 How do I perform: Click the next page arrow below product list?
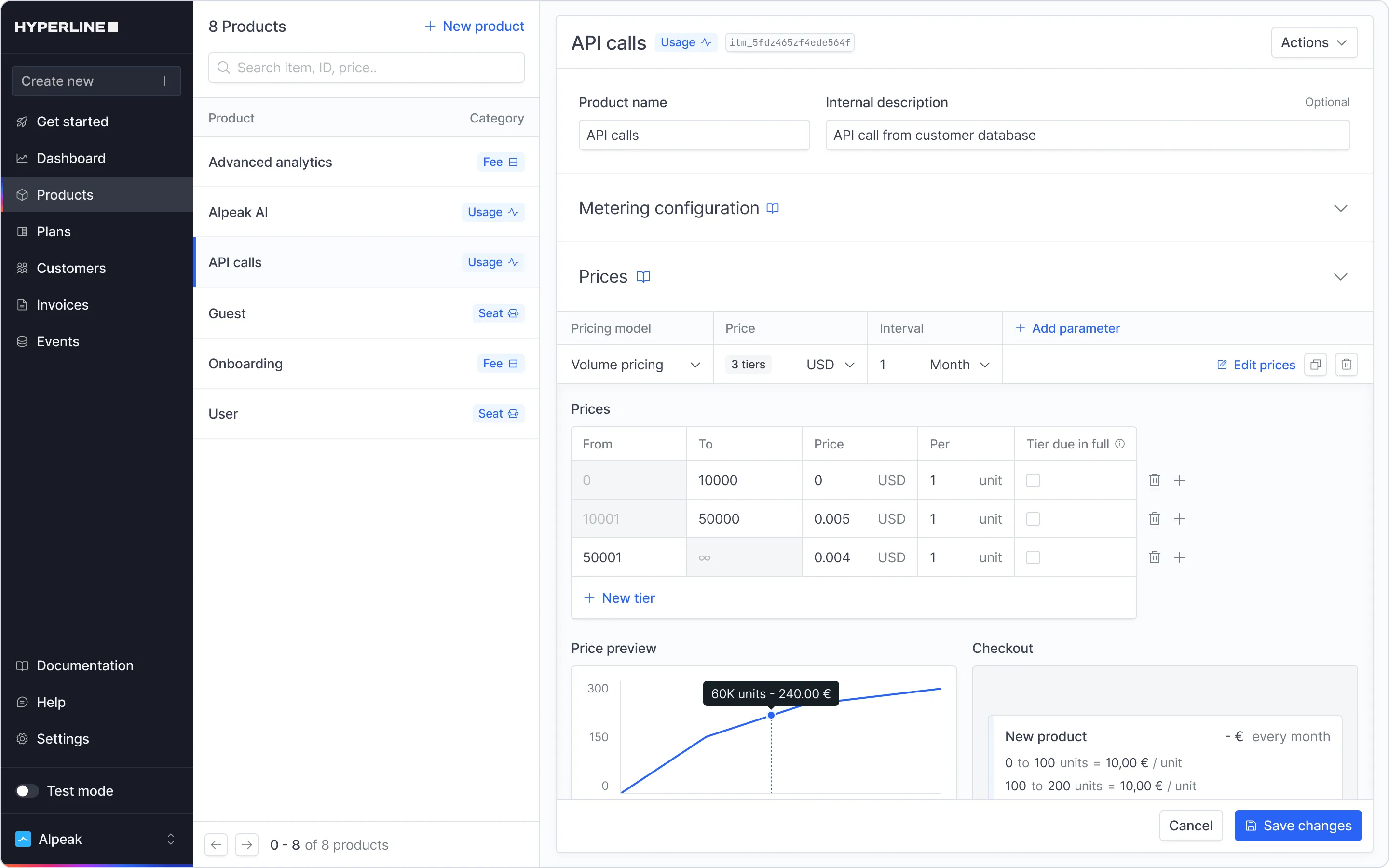point(247,844)
